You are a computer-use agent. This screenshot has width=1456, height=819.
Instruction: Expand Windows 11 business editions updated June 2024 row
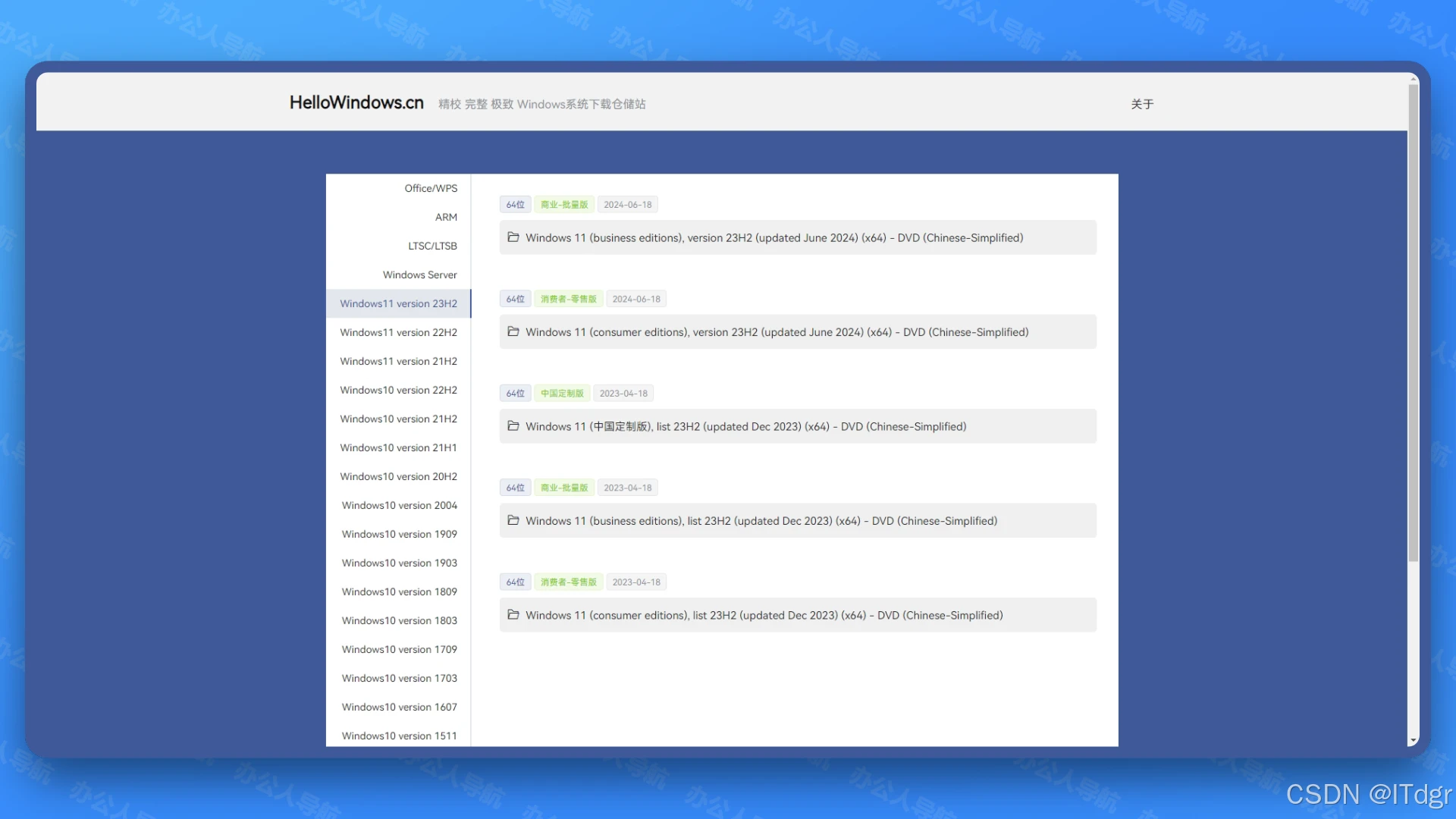[x=798, y=237]
